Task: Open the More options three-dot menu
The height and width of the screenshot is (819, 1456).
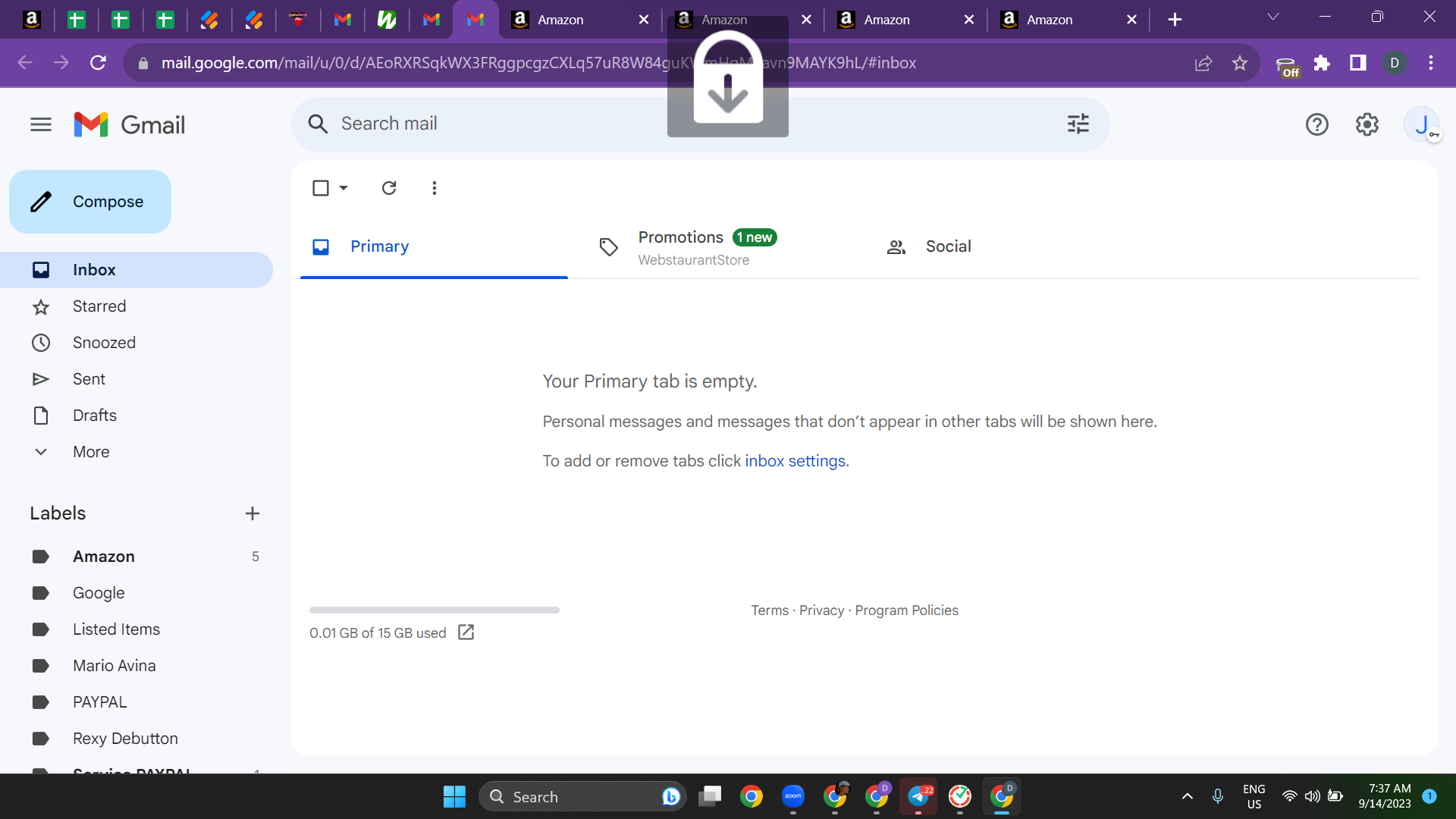Action: click(435, 188)
